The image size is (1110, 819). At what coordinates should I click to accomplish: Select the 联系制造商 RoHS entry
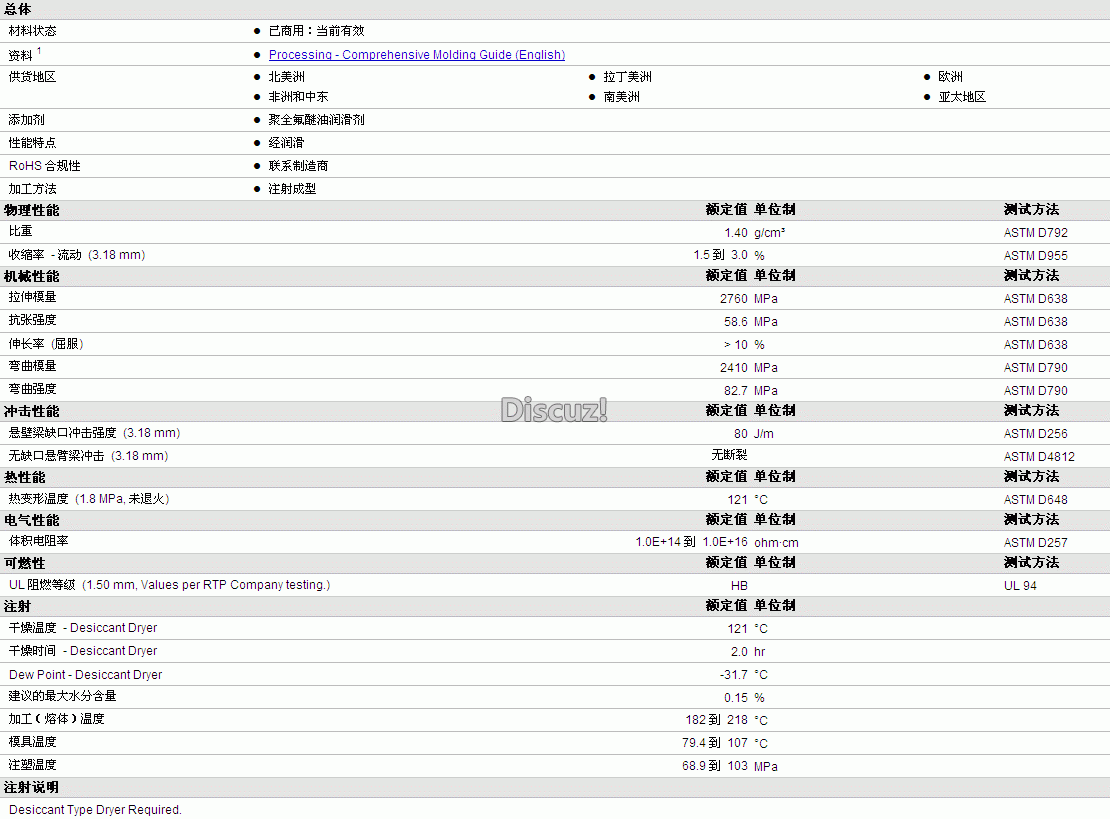[x=298, y=166]
